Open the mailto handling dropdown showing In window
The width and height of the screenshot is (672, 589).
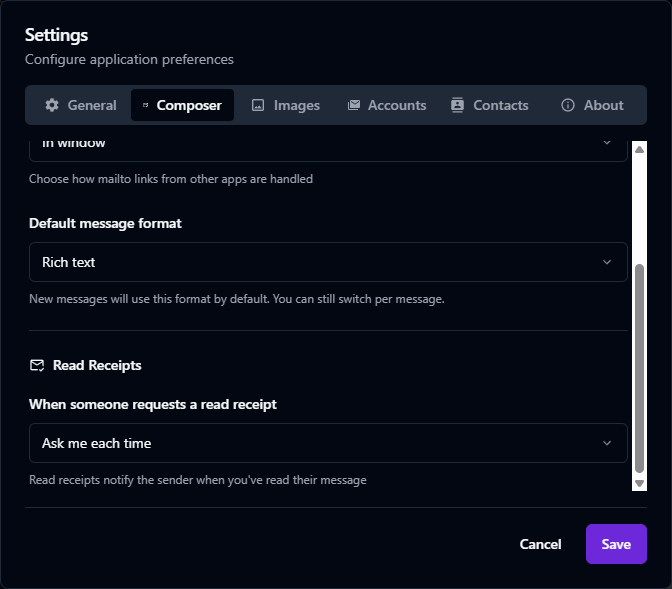click(x=328, y=145)
